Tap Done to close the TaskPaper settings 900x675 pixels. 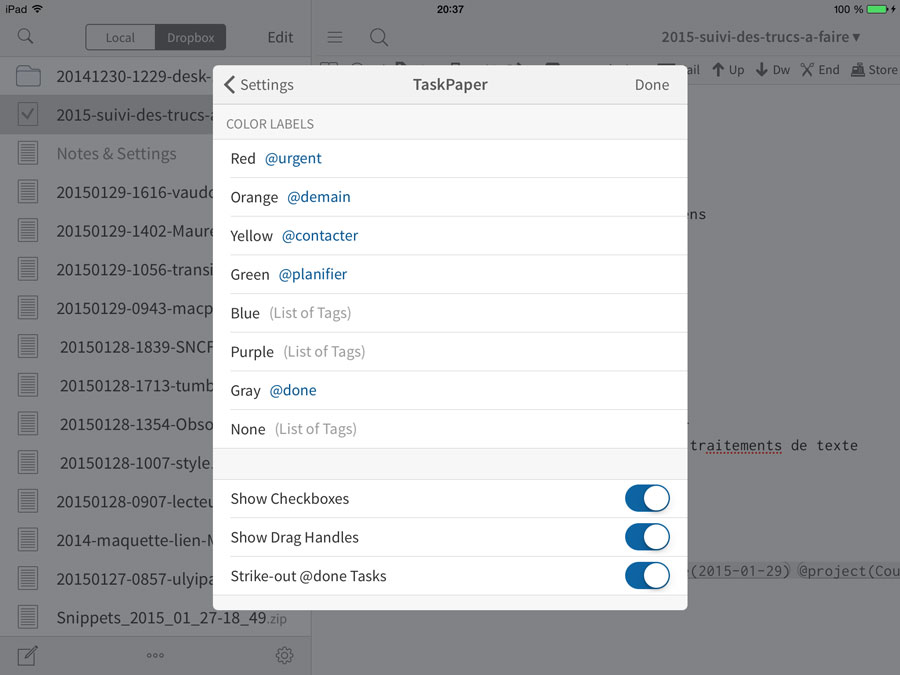point(651,85)
